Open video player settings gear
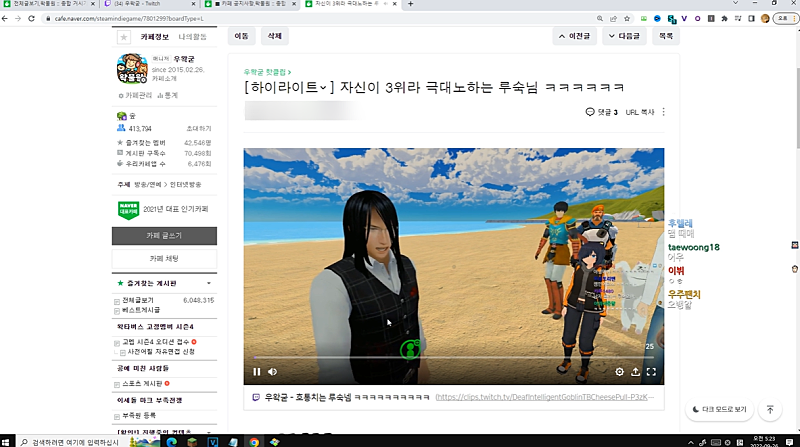Viewport: 800px width, 447px height. (x=619, y=372)
